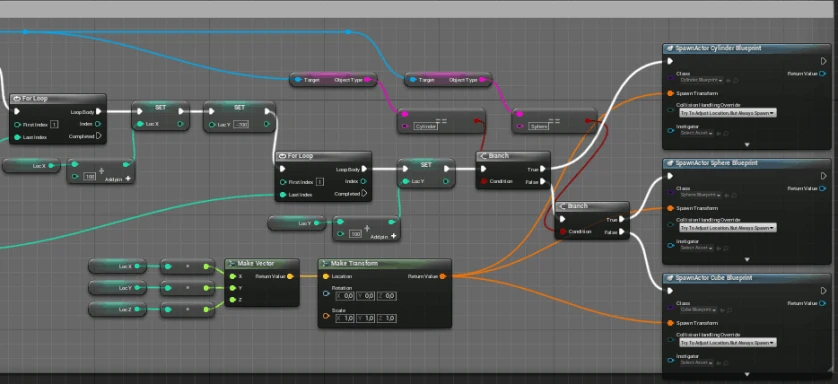Click the Z input pin on Make Vector
The height and width of the screenshot is (384, 838).
[232, 300]
